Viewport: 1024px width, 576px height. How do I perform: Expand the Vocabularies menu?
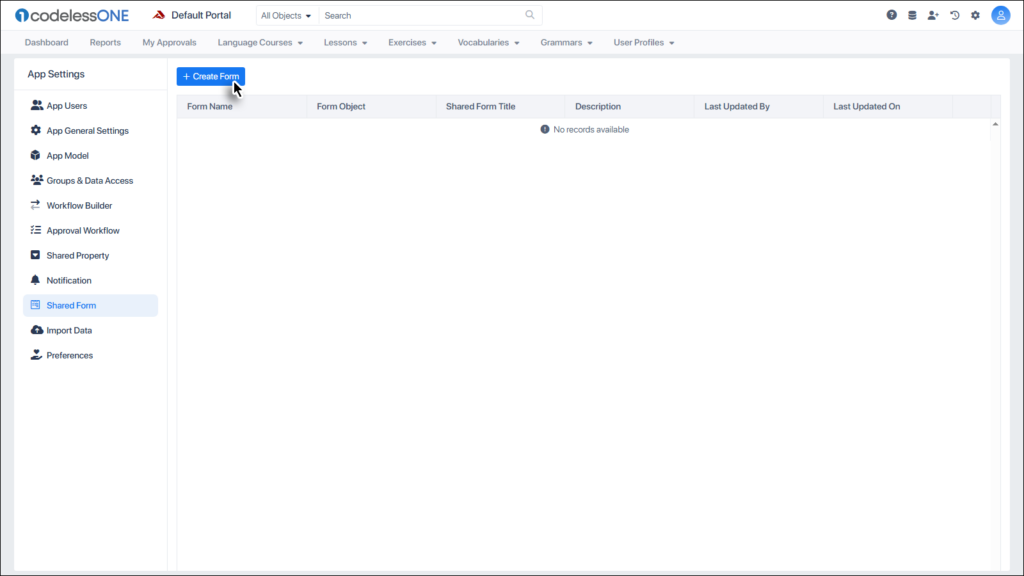click(488, 42)
